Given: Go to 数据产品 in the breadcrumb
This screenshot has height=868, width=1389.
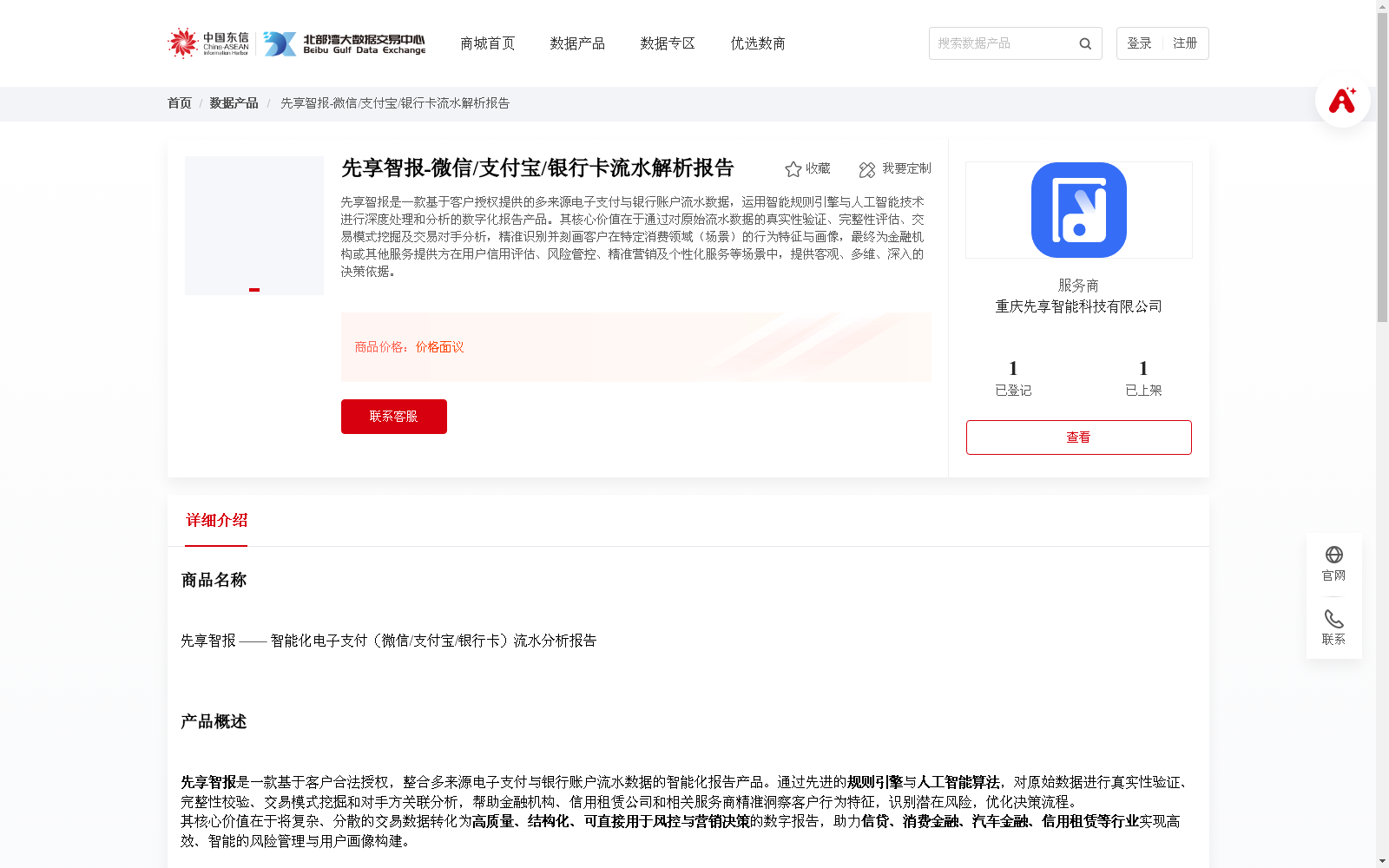Looking at the screenshot, I should [x=234, y=103].
